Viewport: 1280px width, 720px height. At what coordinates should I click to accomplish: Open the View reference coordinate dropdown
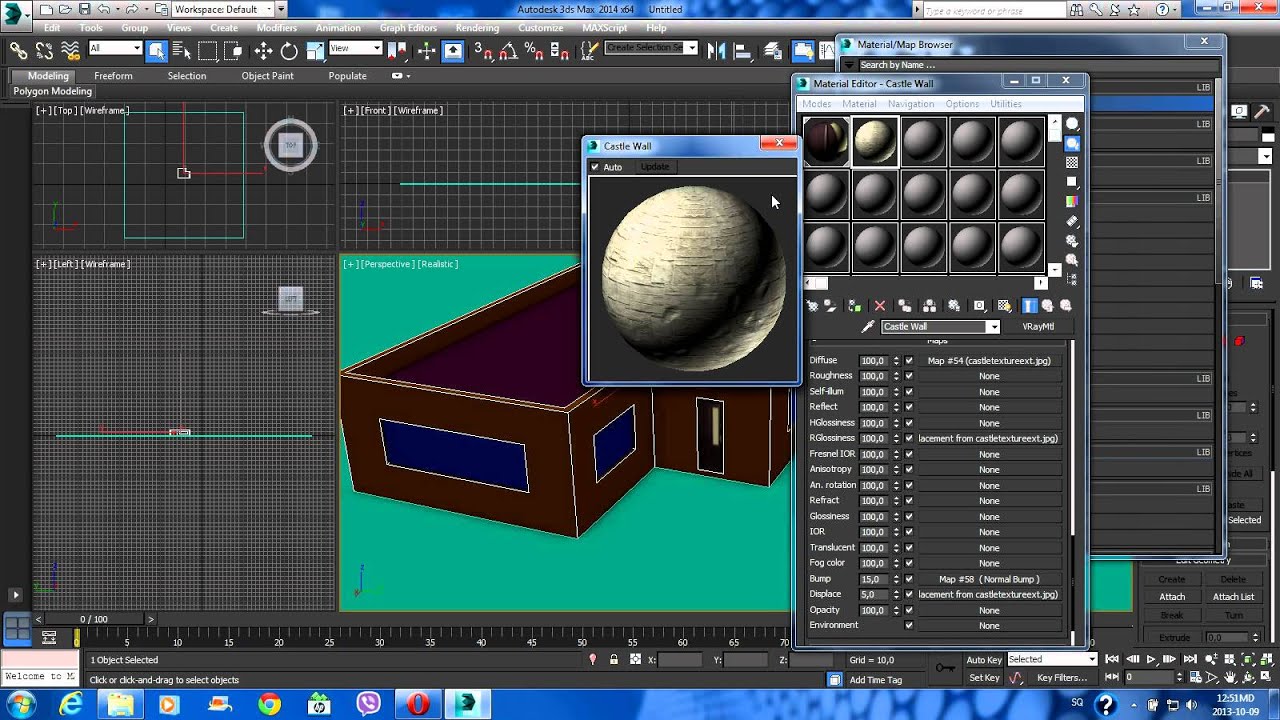(x=355, y=48)
